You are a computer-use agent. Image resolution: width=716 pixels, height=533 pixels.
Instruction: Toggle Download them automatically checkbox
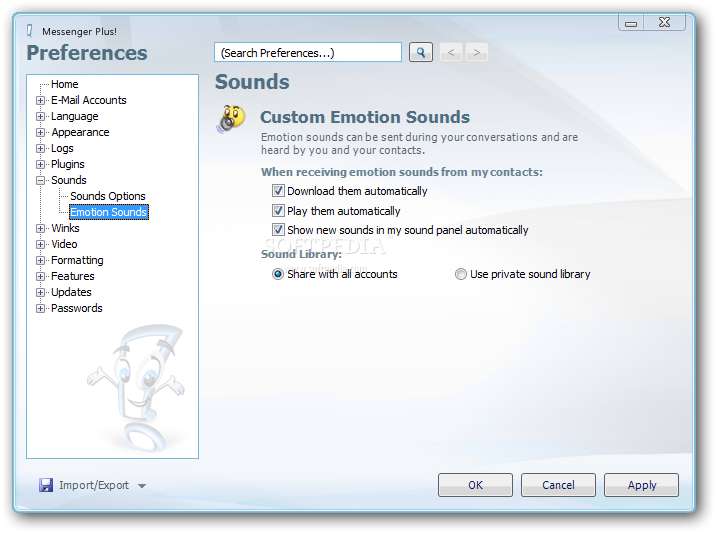coord(278,190)
